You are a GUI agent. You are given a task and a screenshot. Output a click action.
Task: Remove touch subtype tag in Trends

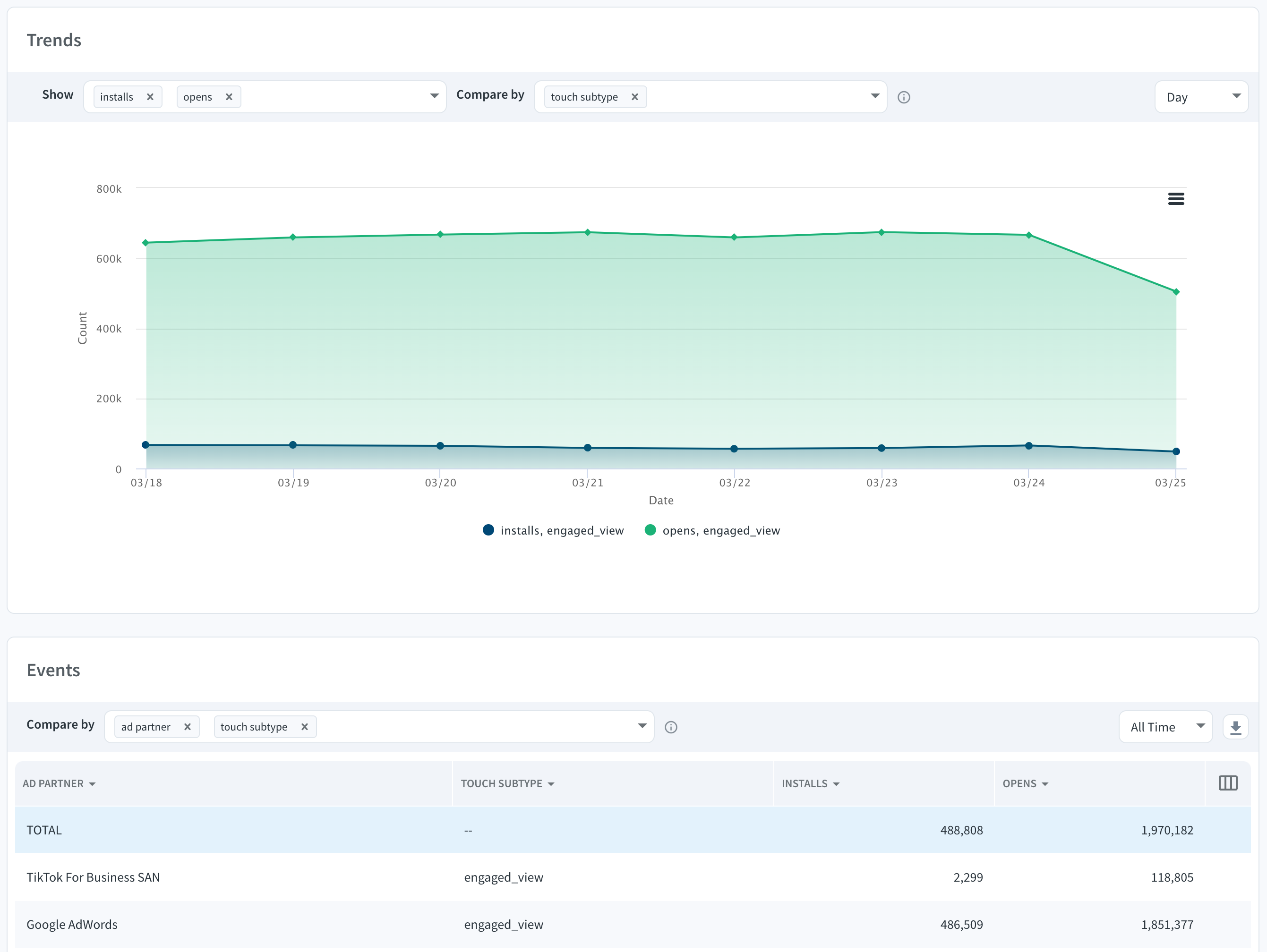[634, 97]
